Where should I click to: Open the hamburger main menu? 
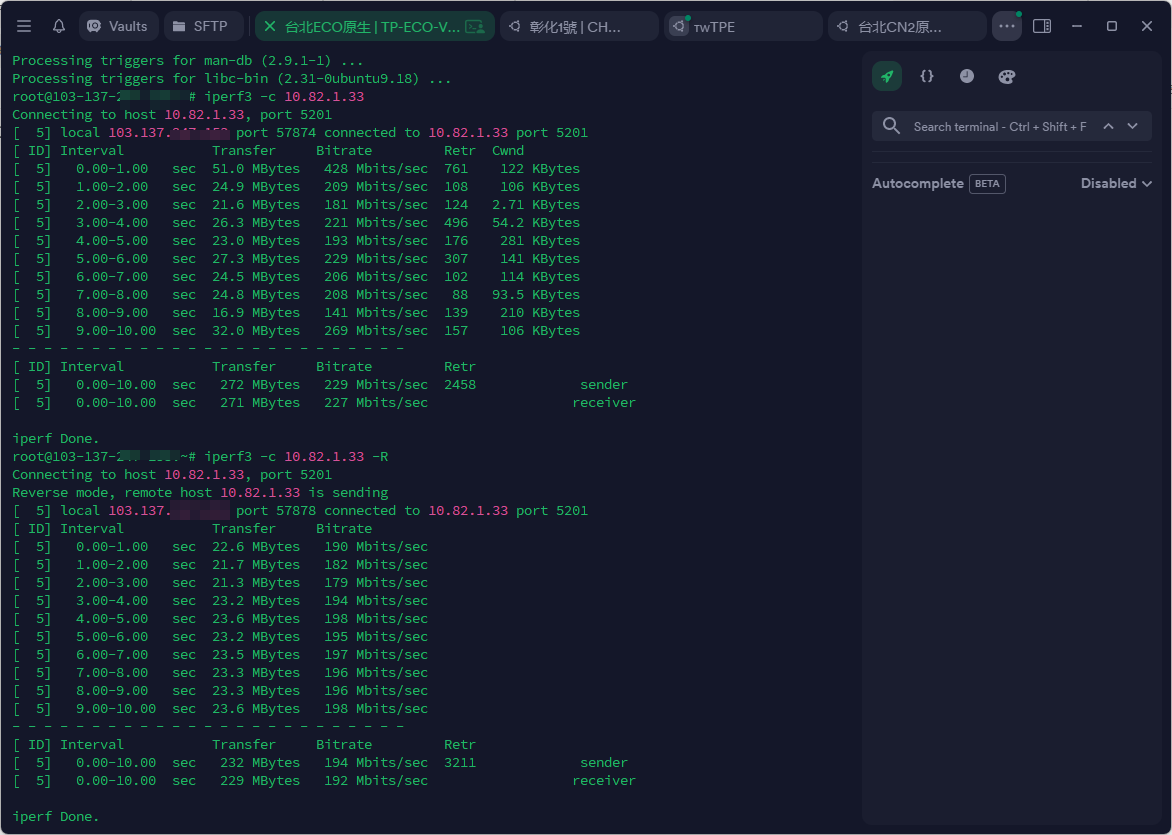point(24,26)
